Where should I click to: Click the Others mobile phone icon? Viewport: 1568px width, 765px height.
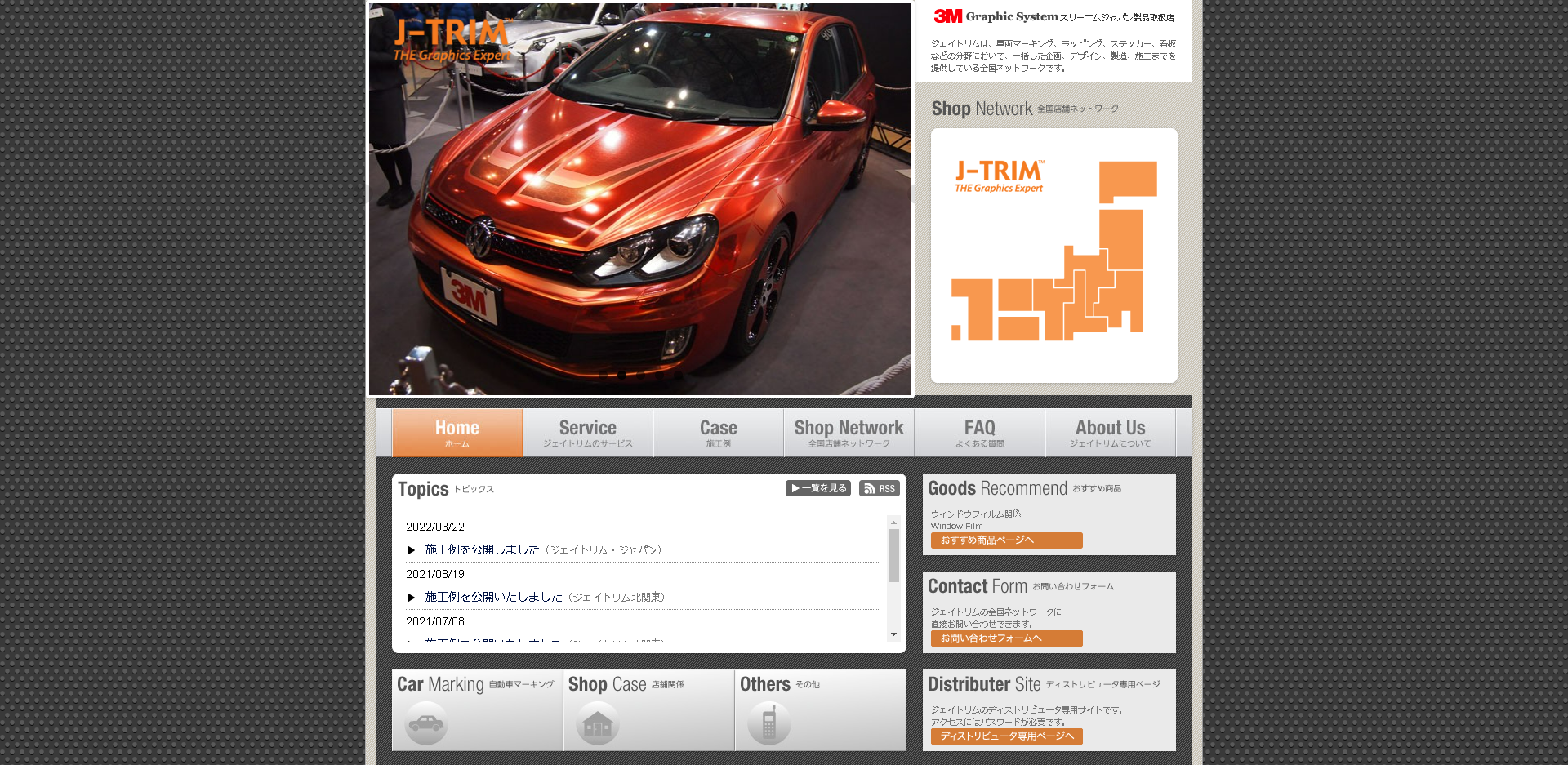[x=769, y=723]
